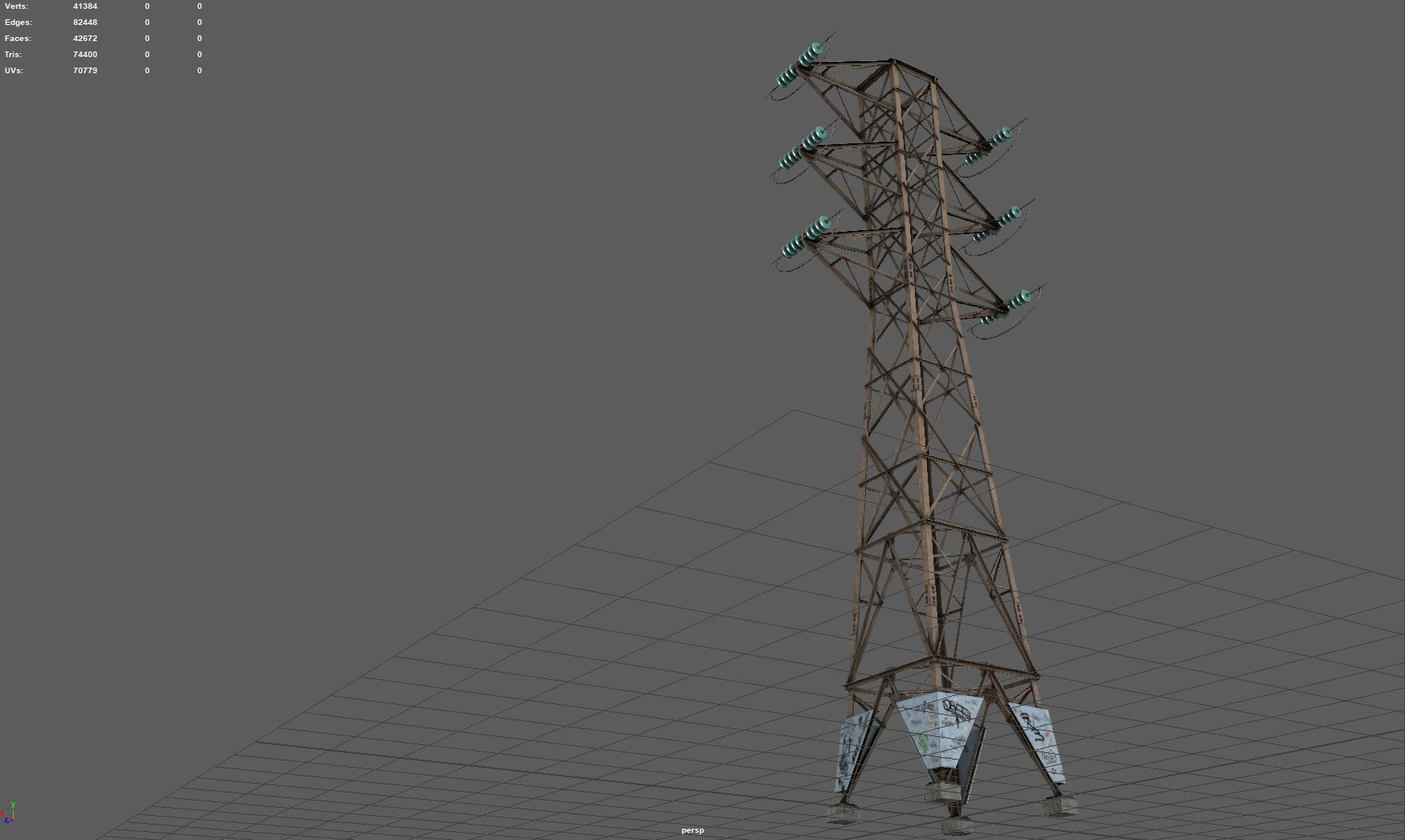The width and height of the screenshot is (1405, 840).
Task: Select the top-left teal insulator on tower
Action: 800,65
